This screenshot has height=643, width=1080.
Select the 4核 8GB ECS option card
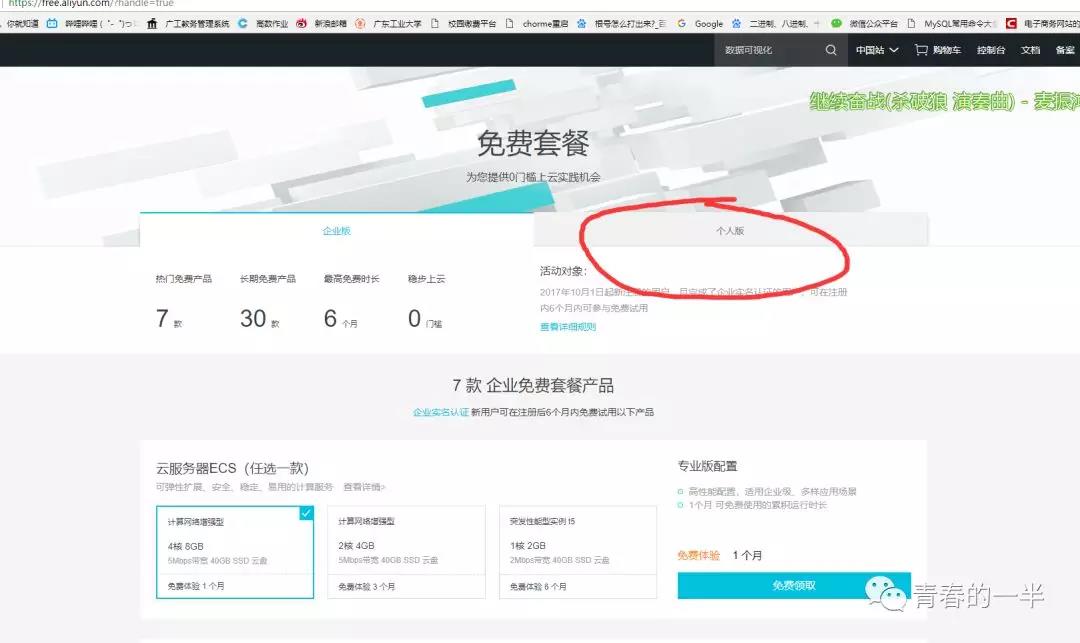coord(235,552)
